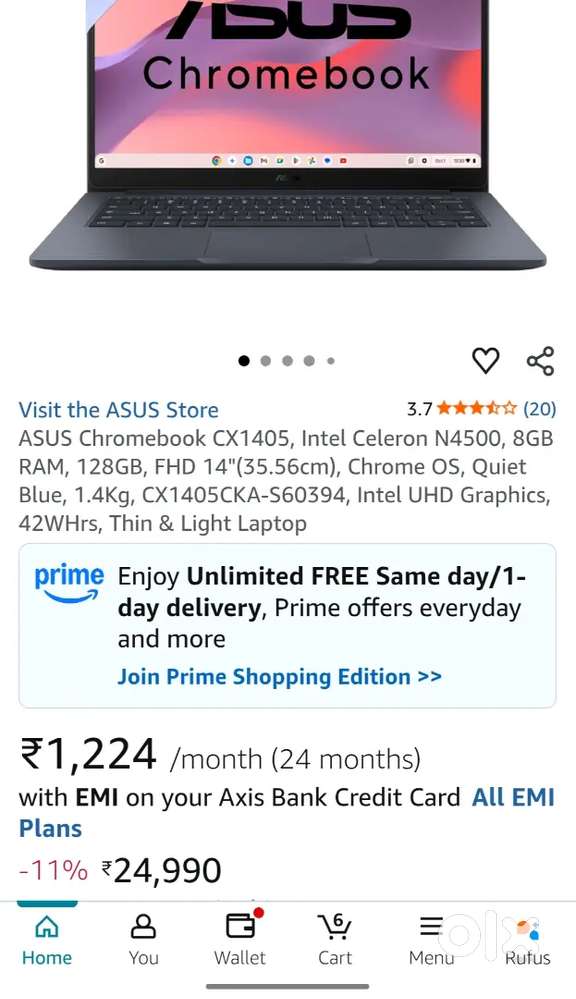
Task: Click the 3.7 star rating
Action: pos(462,408)
